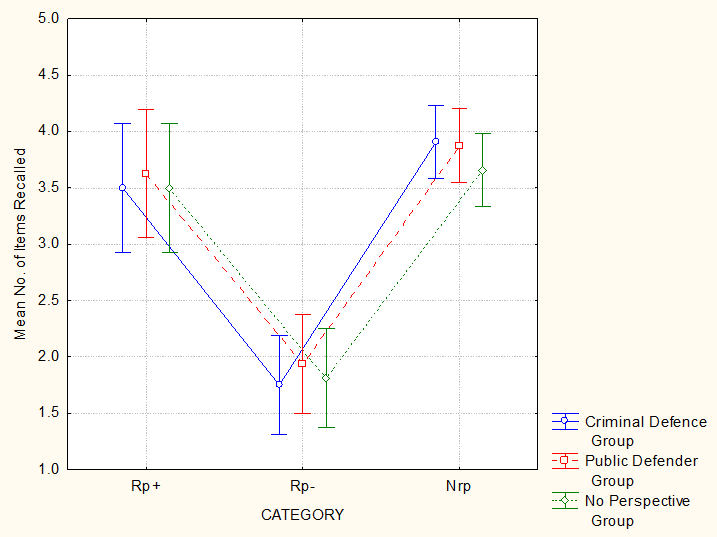Click the blue circle data point at Rp+
The image size is (717, 537).
tap(123, 188)
